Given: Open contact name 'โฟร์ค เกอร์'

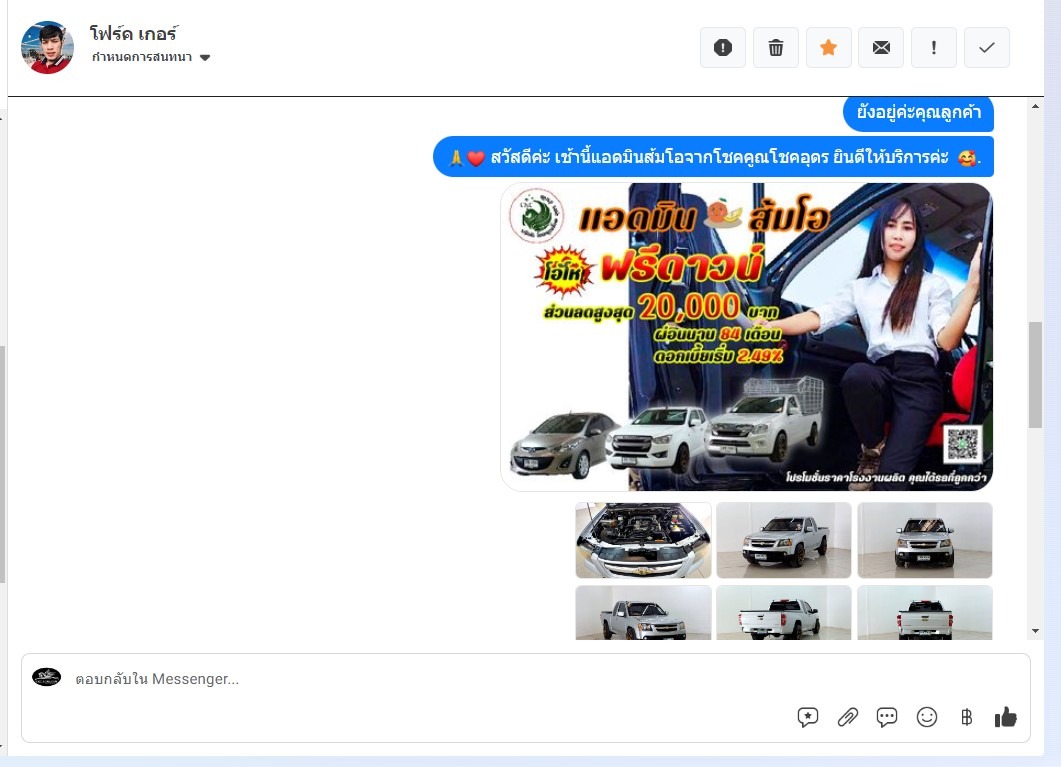Looking at the screenshot, I should (x=133, y=34).
